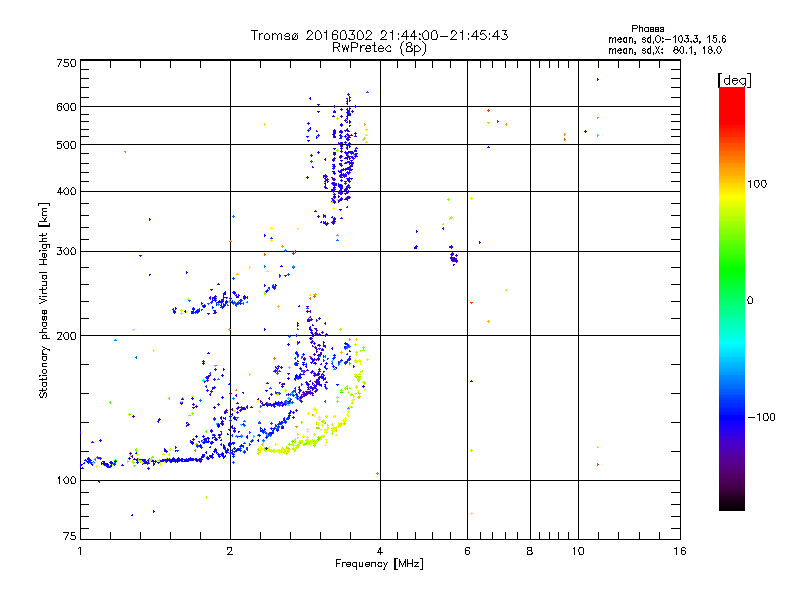Click the y-axis tick label '200'

tap(66, 336)
